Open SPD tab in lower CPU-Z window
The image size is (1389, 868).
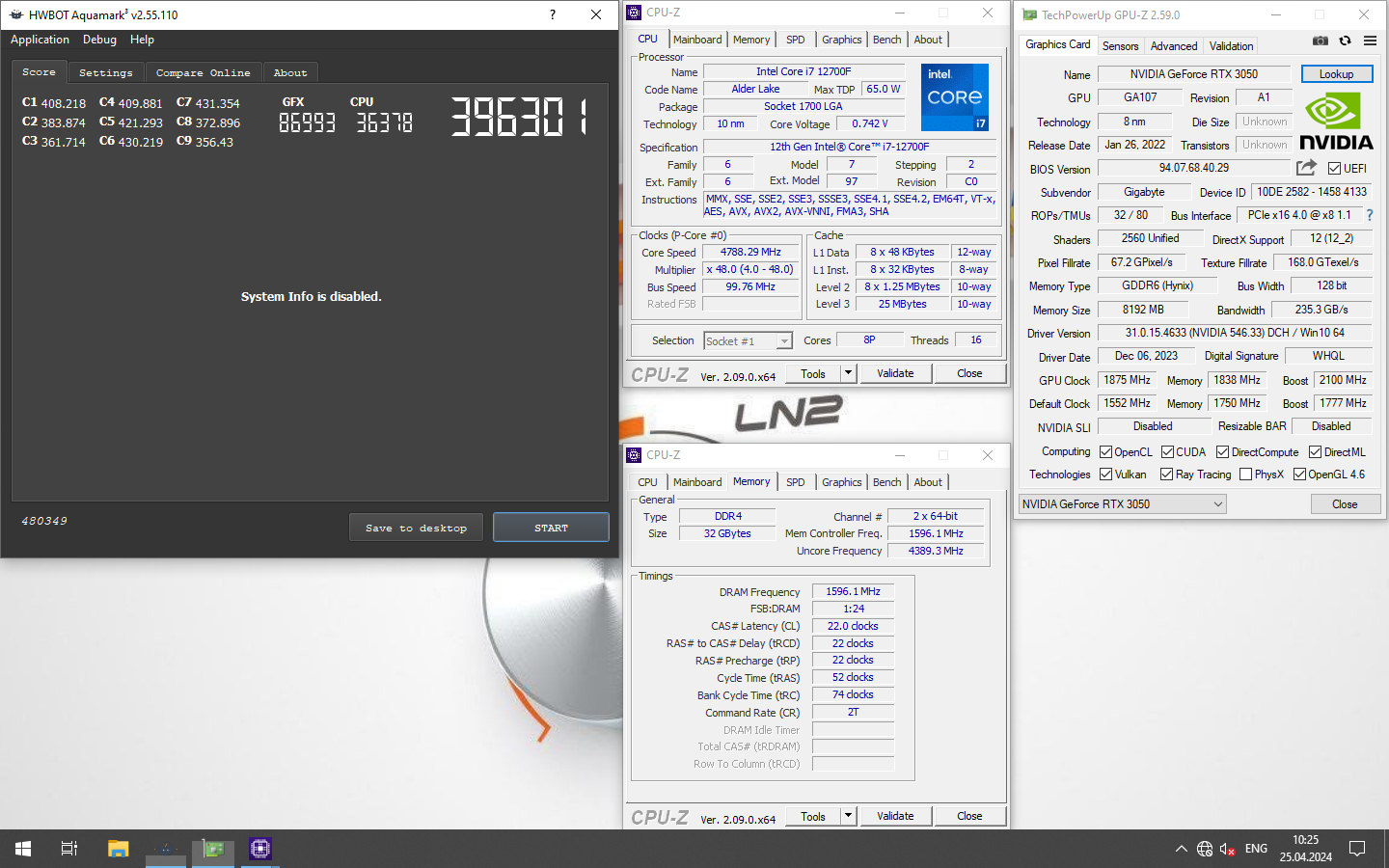(x=795, y=482)
